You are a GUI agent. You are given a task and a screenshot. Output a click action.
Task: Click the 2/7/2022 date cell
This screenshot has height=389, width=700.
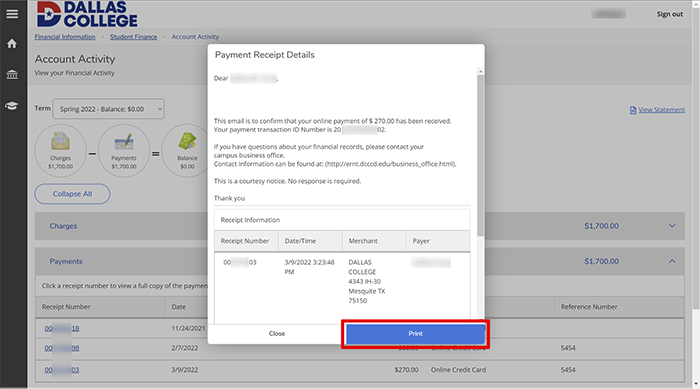pyautogui.click(x=185, y=348)
